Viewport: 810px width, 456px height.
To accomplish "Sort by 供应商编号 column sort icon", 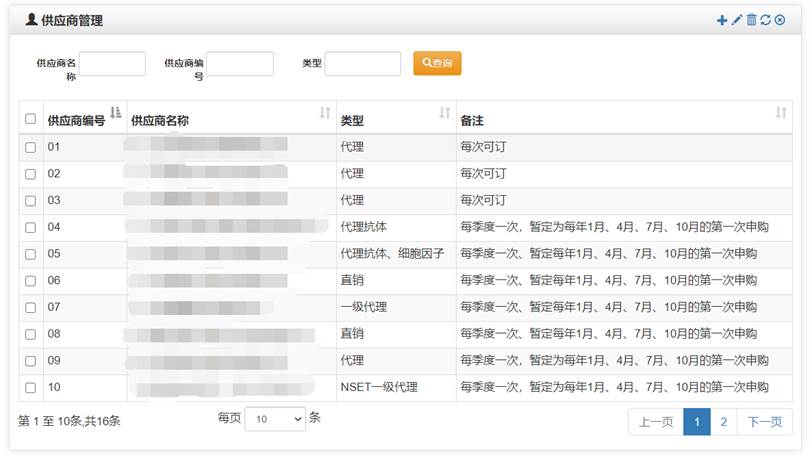I will (115, 113).
